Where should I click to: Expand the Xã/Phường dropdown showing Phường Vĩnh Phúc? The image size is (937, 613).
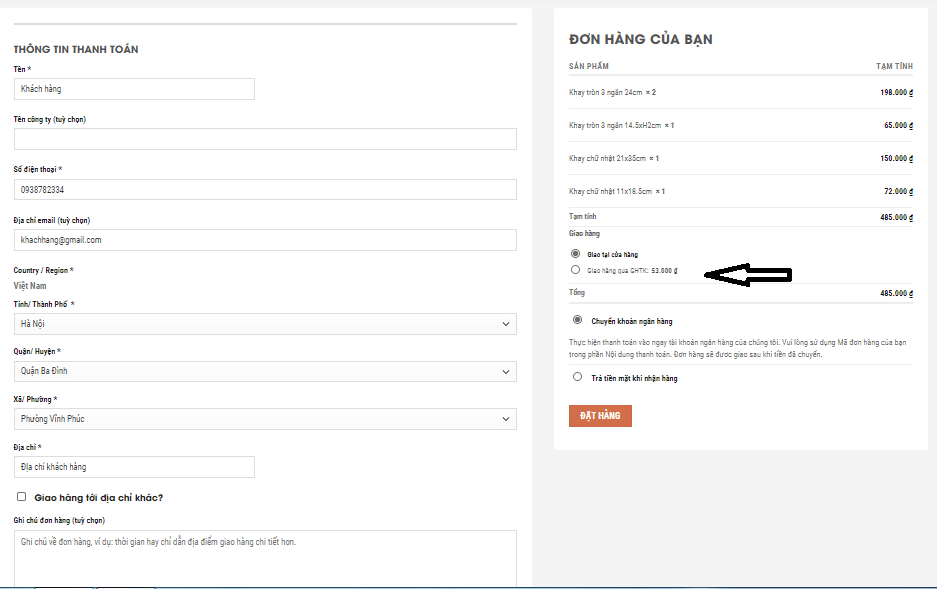(265, 419)
